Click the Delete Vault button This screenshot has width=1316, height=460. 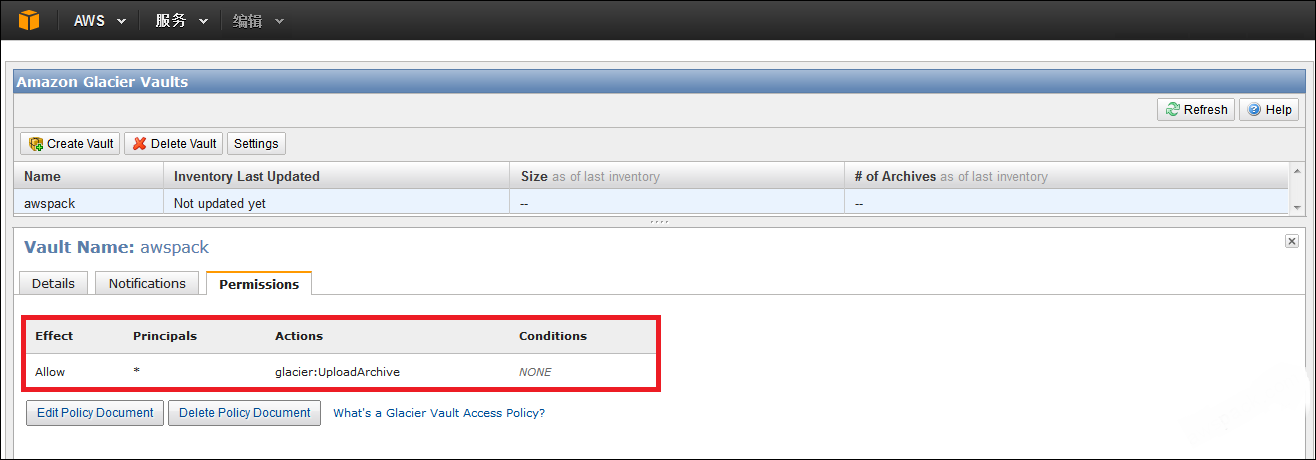click(x=174, y=143)
